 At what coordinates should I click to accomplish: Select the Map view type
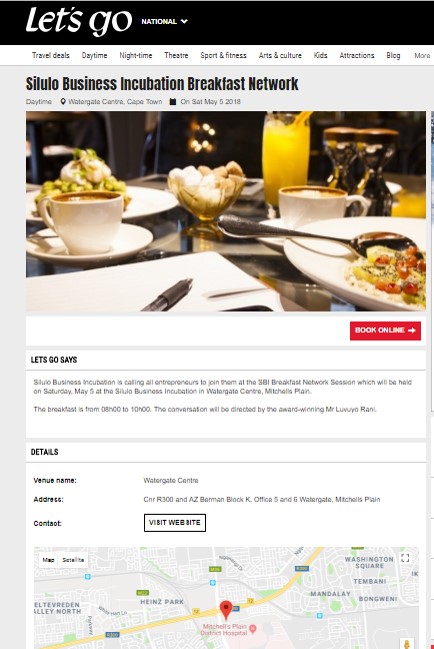(48, 560)
